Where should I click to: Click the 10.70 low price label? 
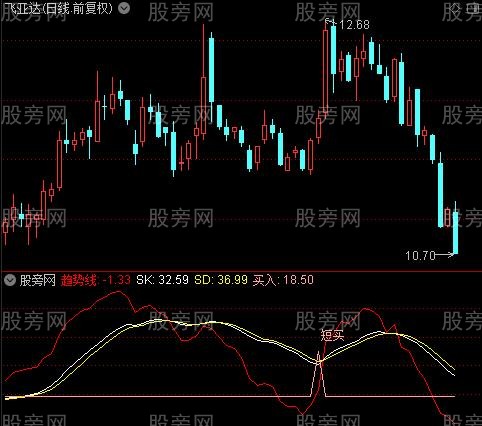pos(420,256)
